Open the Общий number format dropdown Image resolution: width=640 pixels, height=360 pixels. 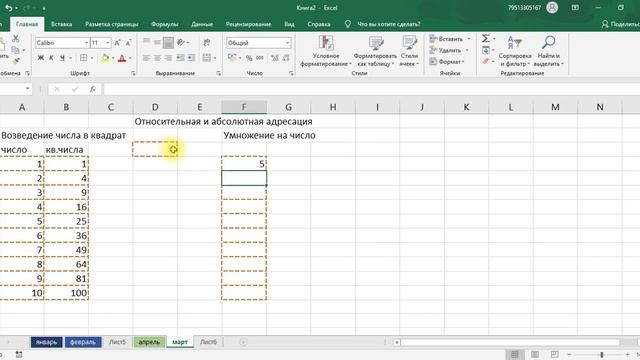coord(287,42)
